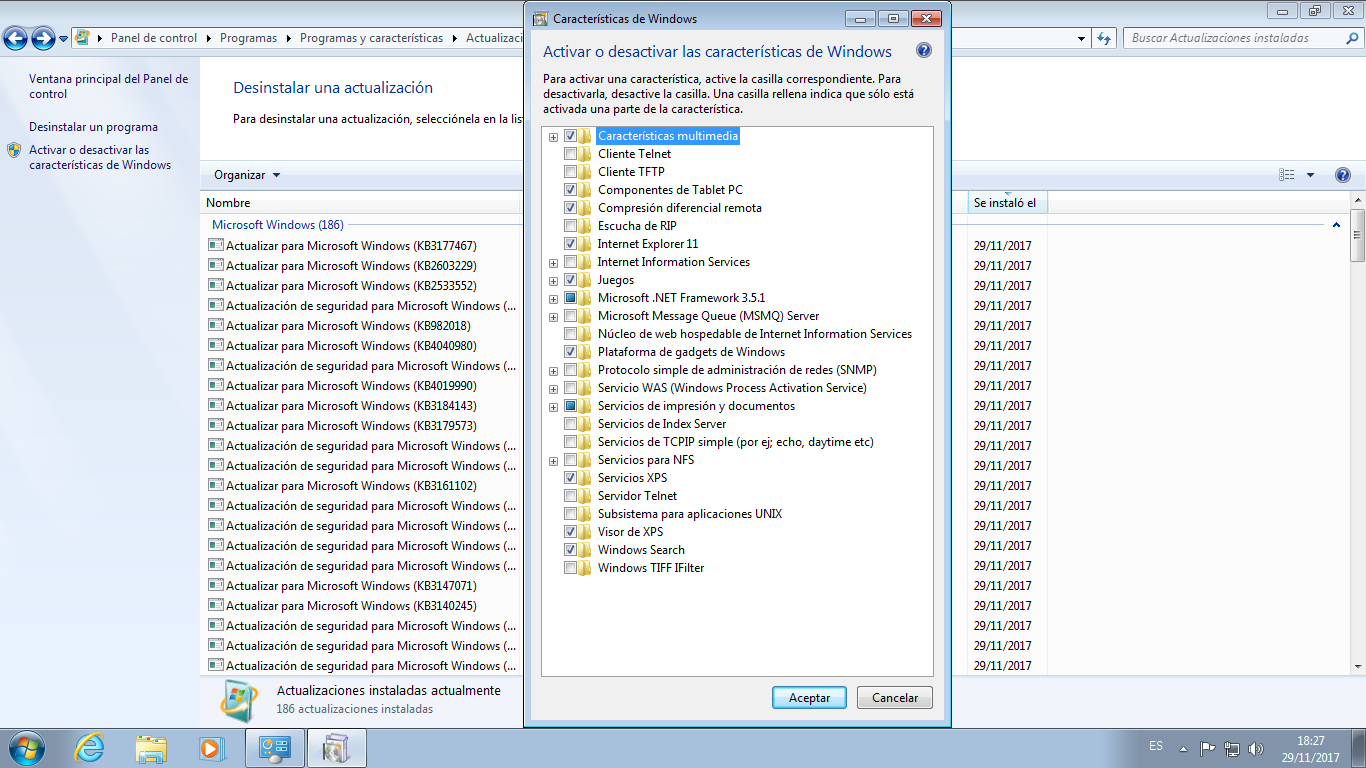Image resolution: width=1366 pixels, height=768 pixels.
Task: Expand Microsoft Message Queue (MSMQ) Server node
Action: tap(553, 317)
